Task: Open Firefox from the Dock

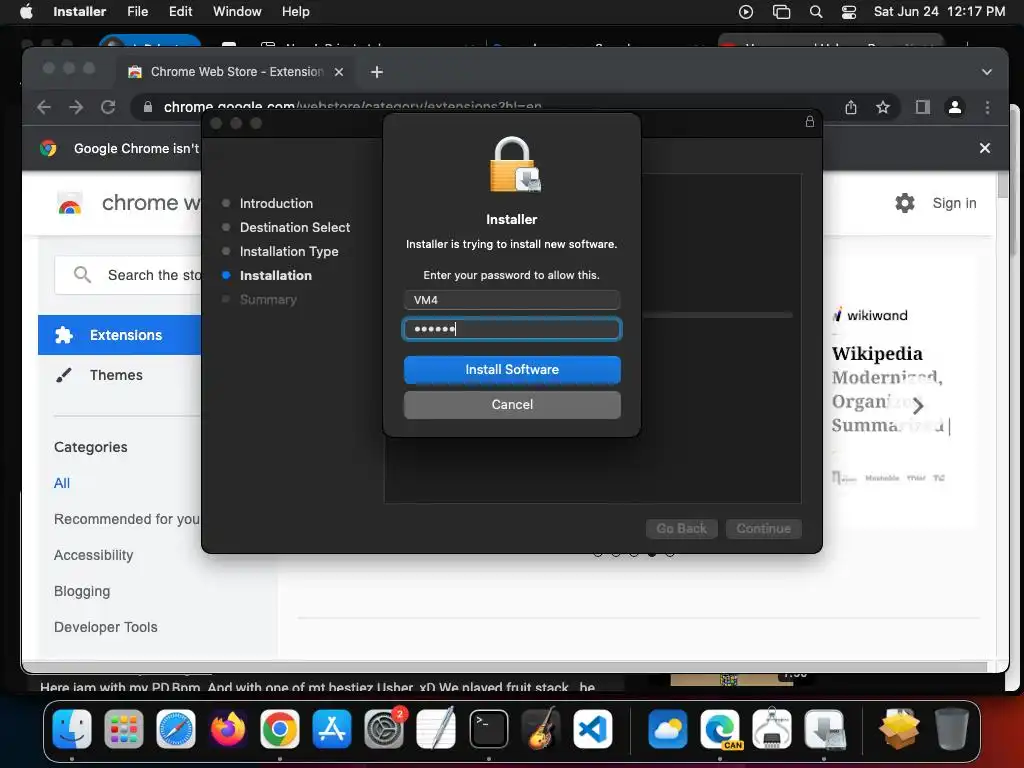Action: point(228,729)
